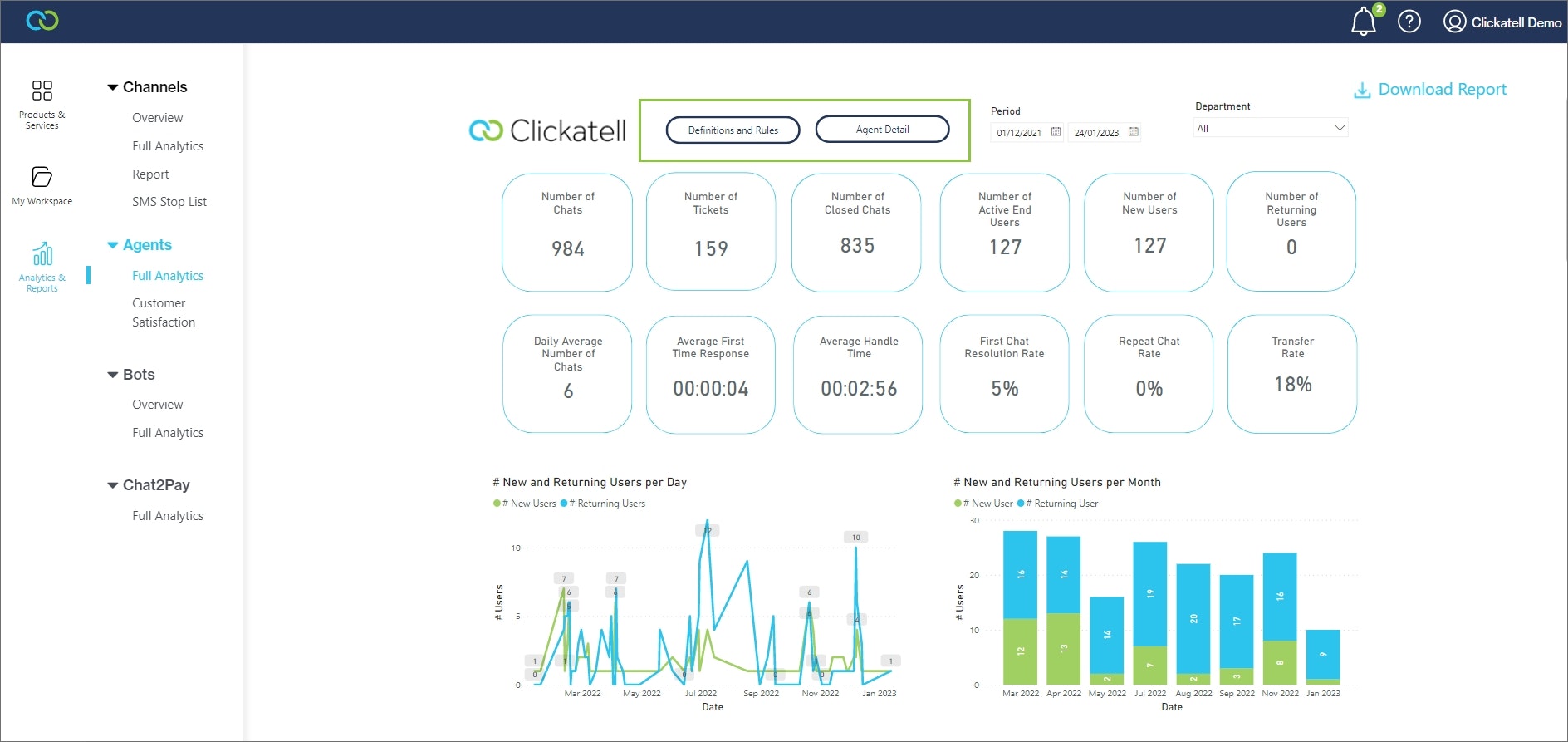Select Daily Average Number of Chats card
The width and height of the screenshot is (1568, 742).
[568, 374]
